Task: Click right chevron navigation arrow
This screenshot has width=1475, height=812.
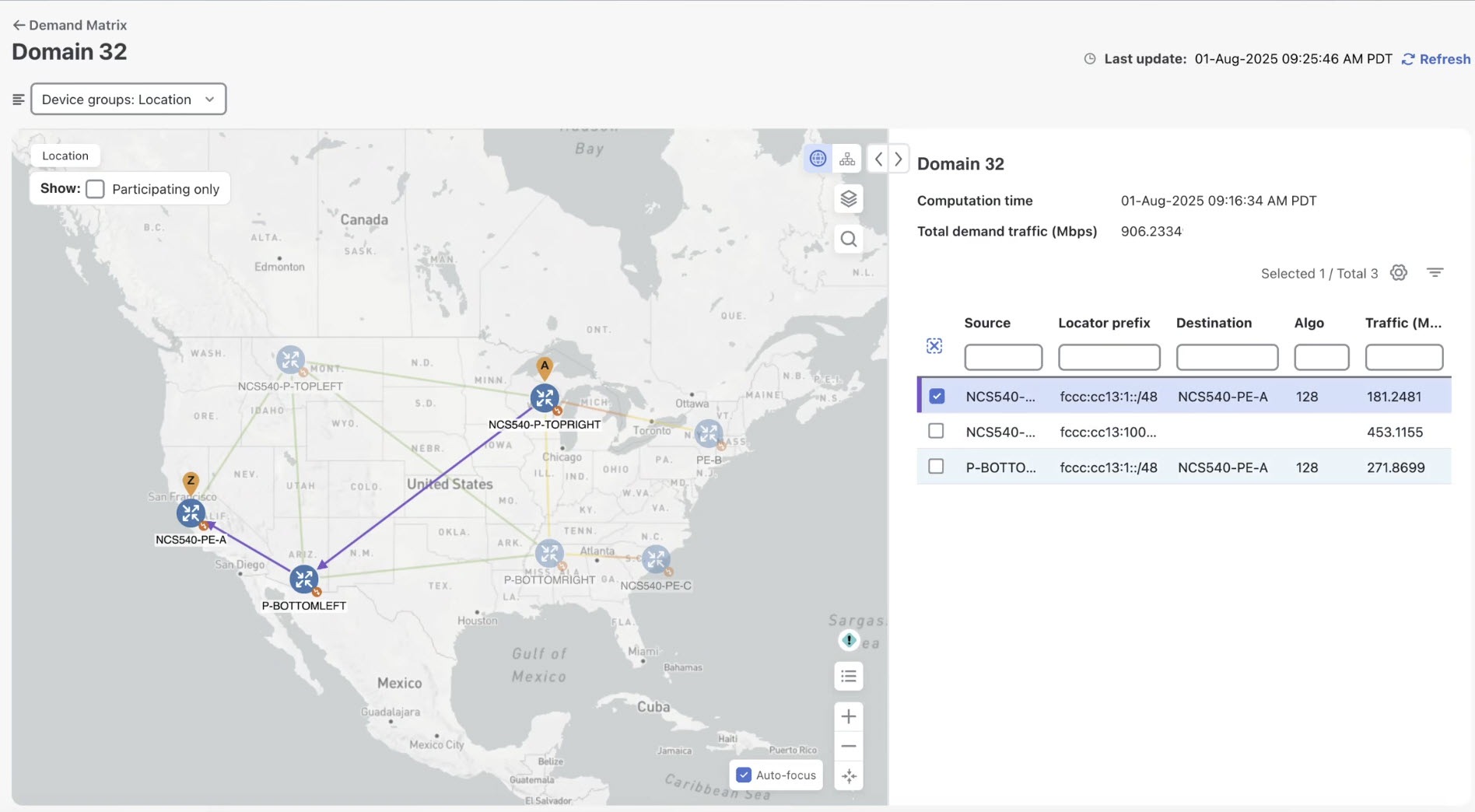Action: (x=898, y=158)
